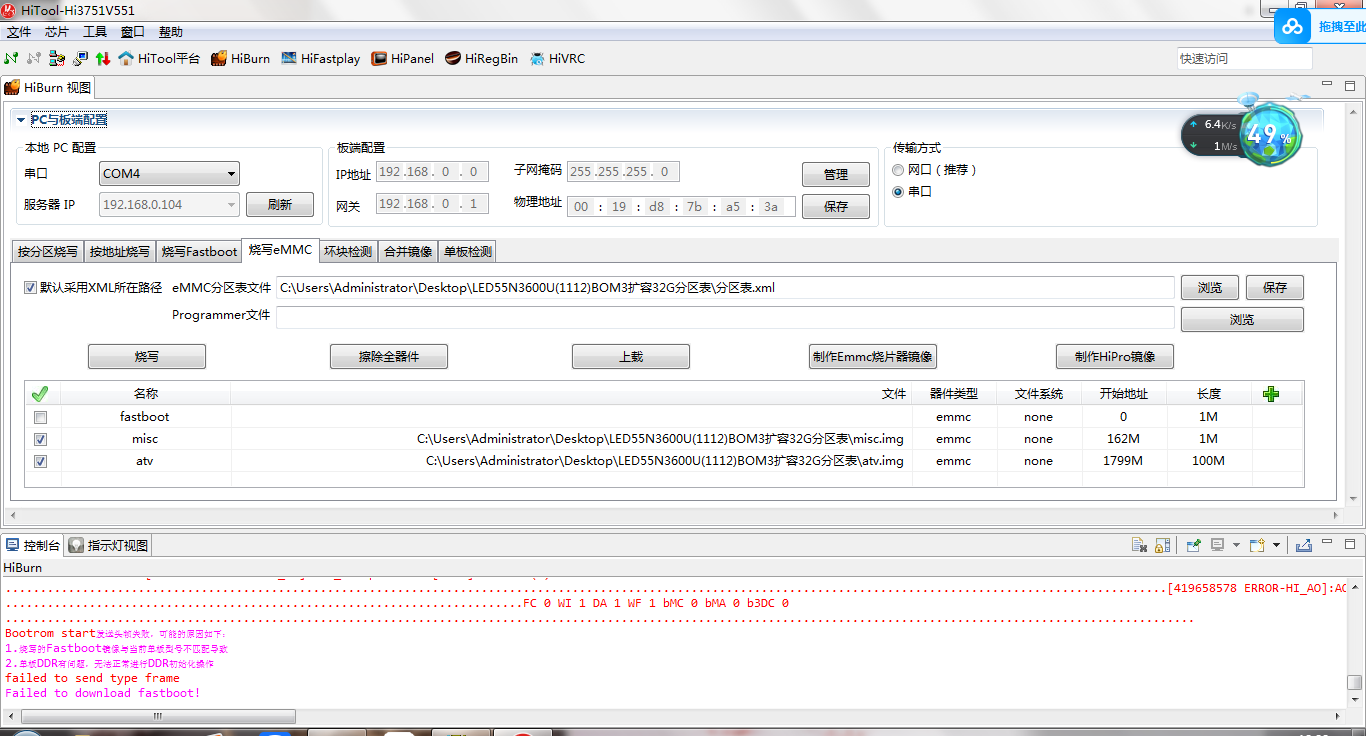The height and width of the screenshot is (736, 1366).
Task: Open the 工具 menu
Action: [x=95, y=32]
